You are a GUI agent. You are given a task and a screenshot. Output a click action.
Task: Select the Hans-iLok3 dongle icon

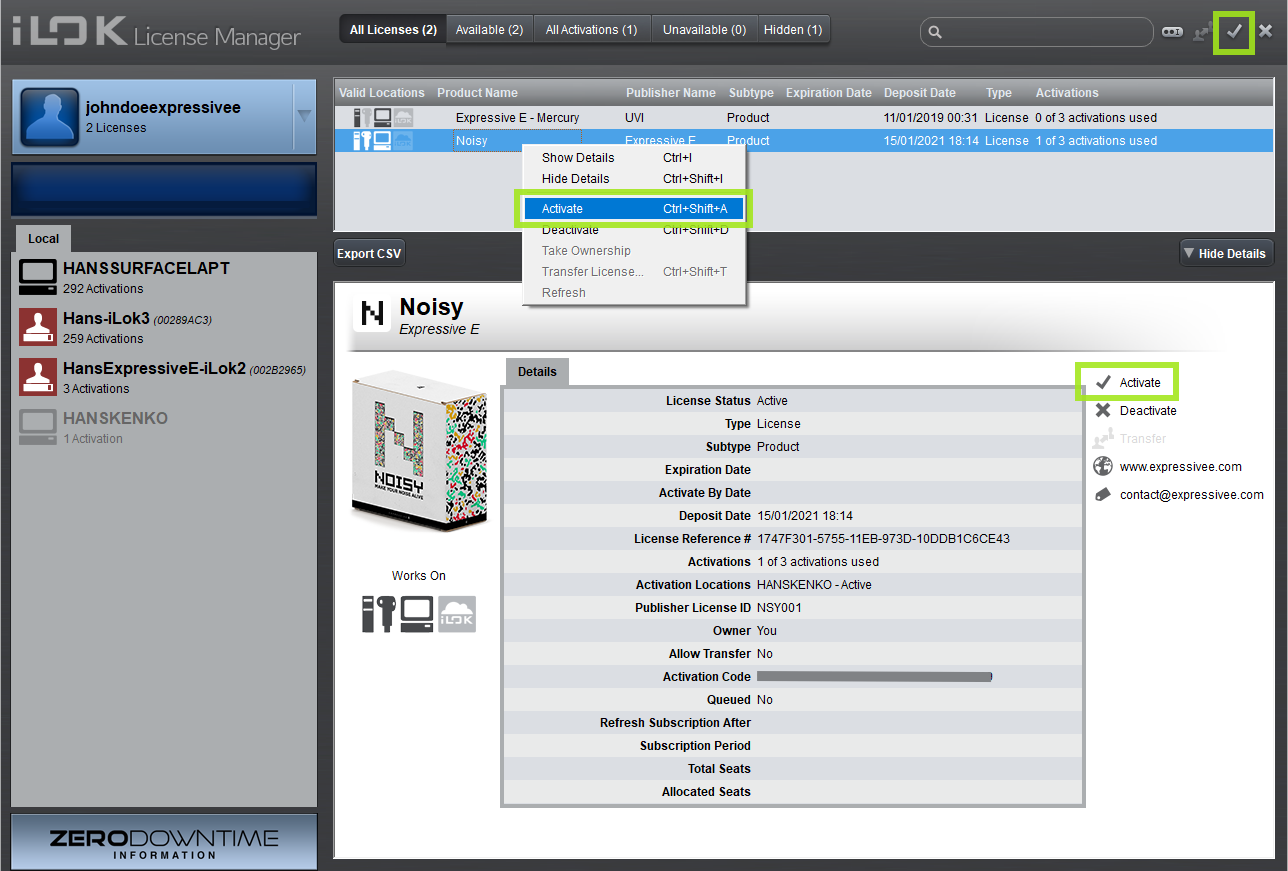click(38, 327)
